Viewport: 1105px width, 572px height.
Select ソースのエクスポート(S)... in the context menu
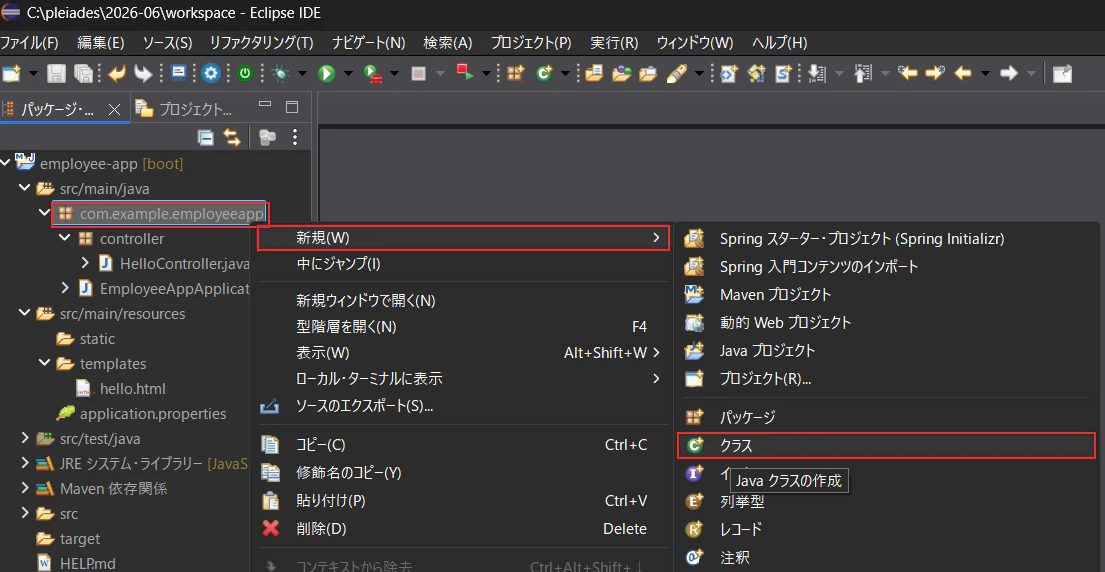[462, 406]
